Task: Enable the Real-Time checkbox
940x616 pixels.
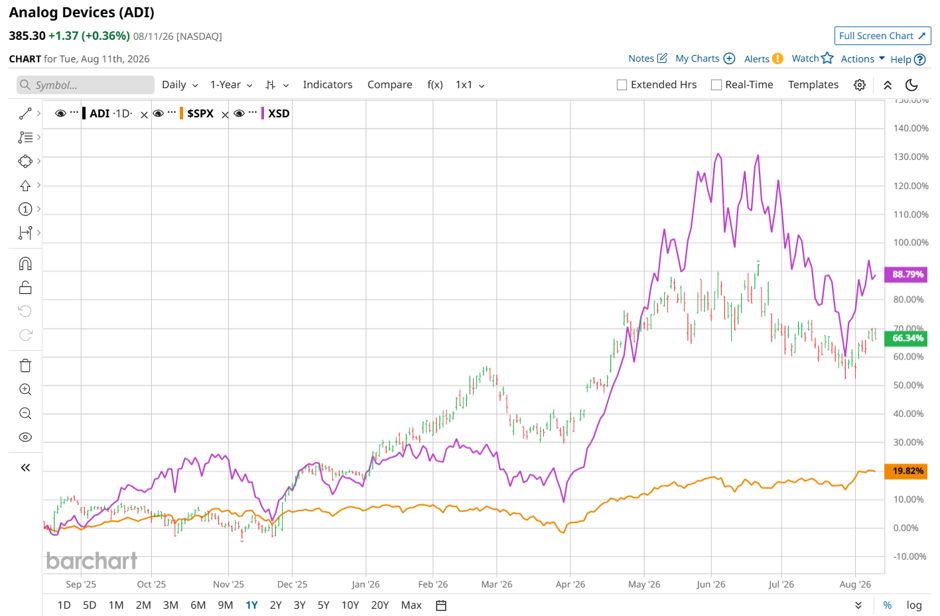Action: 716,85
